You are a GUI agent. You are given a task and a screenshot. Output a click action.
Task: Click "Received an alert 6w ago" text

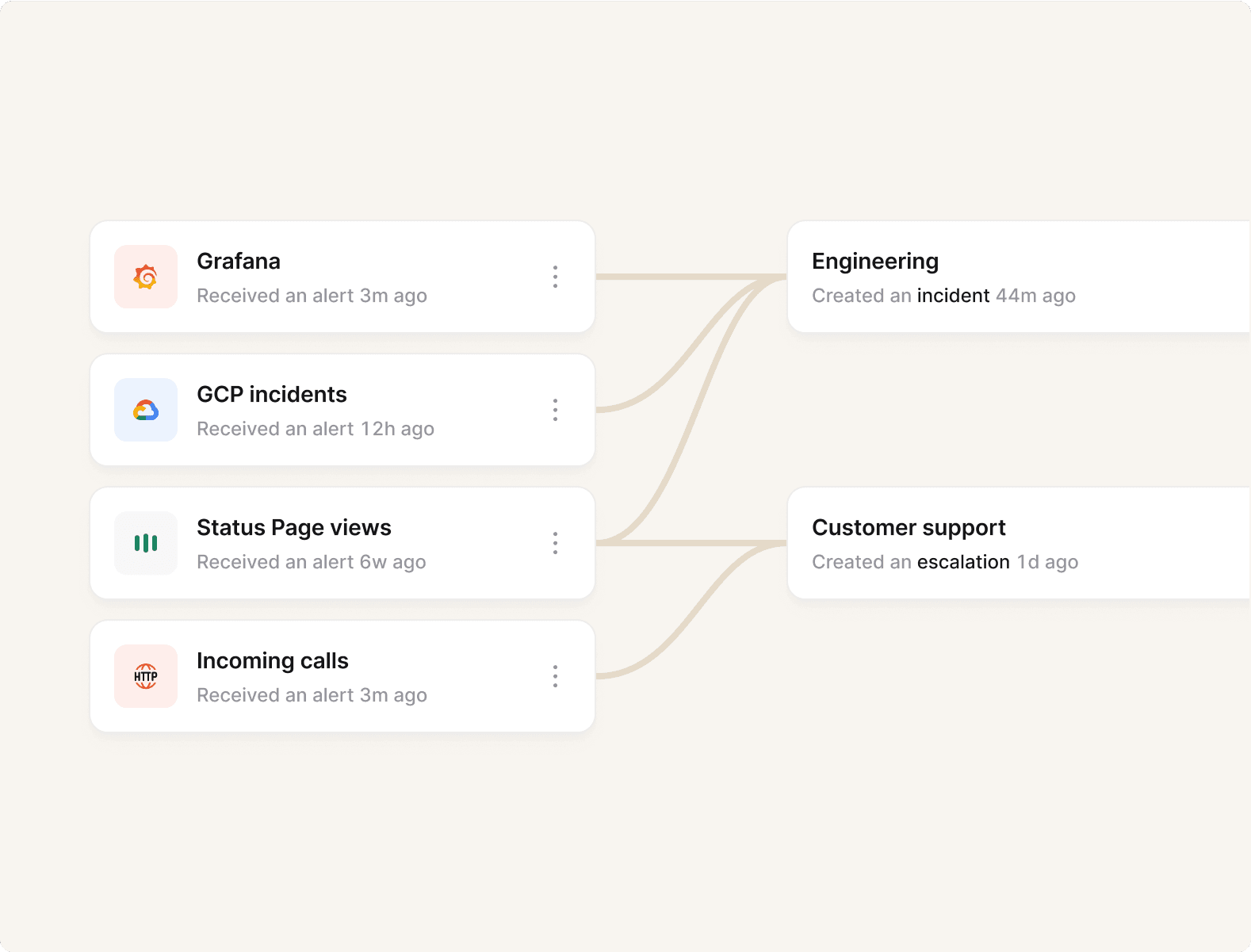(312, 562)
